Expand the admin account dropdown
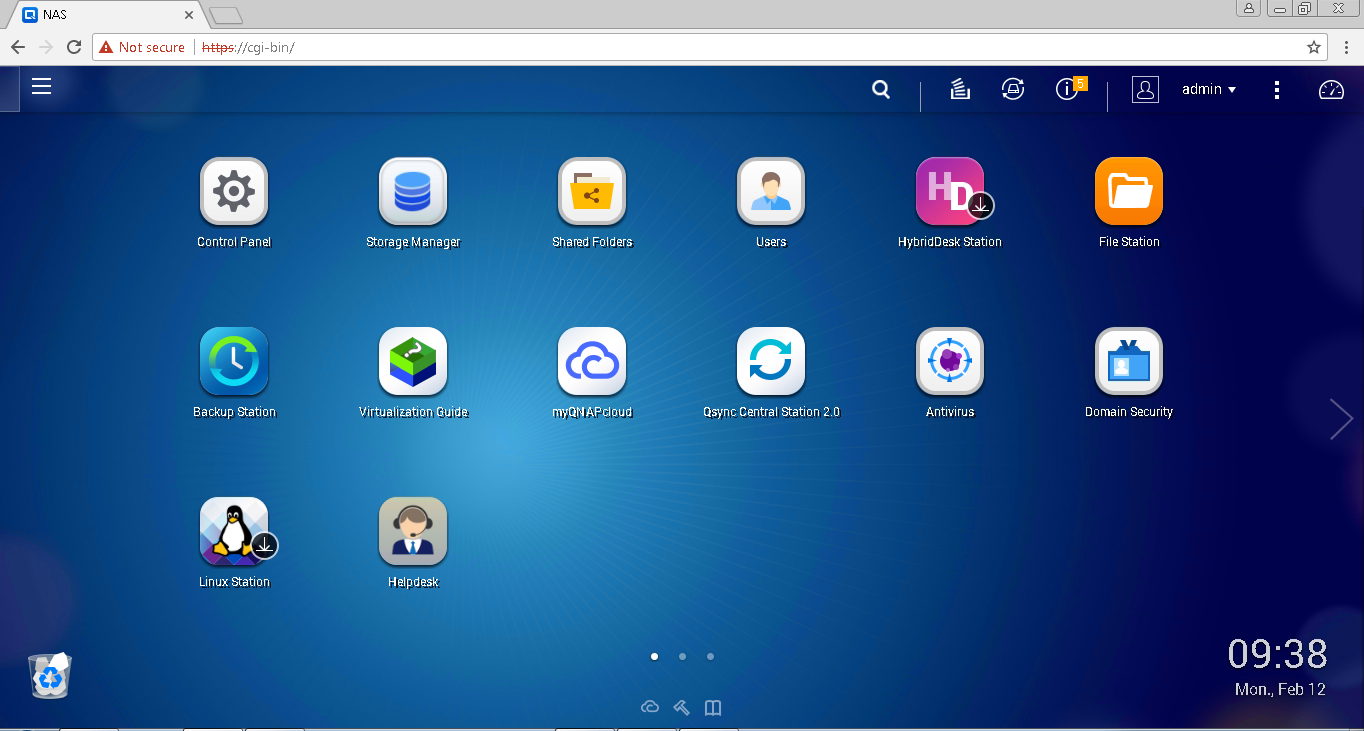 pyautogui.click(x=1209, y=89)
